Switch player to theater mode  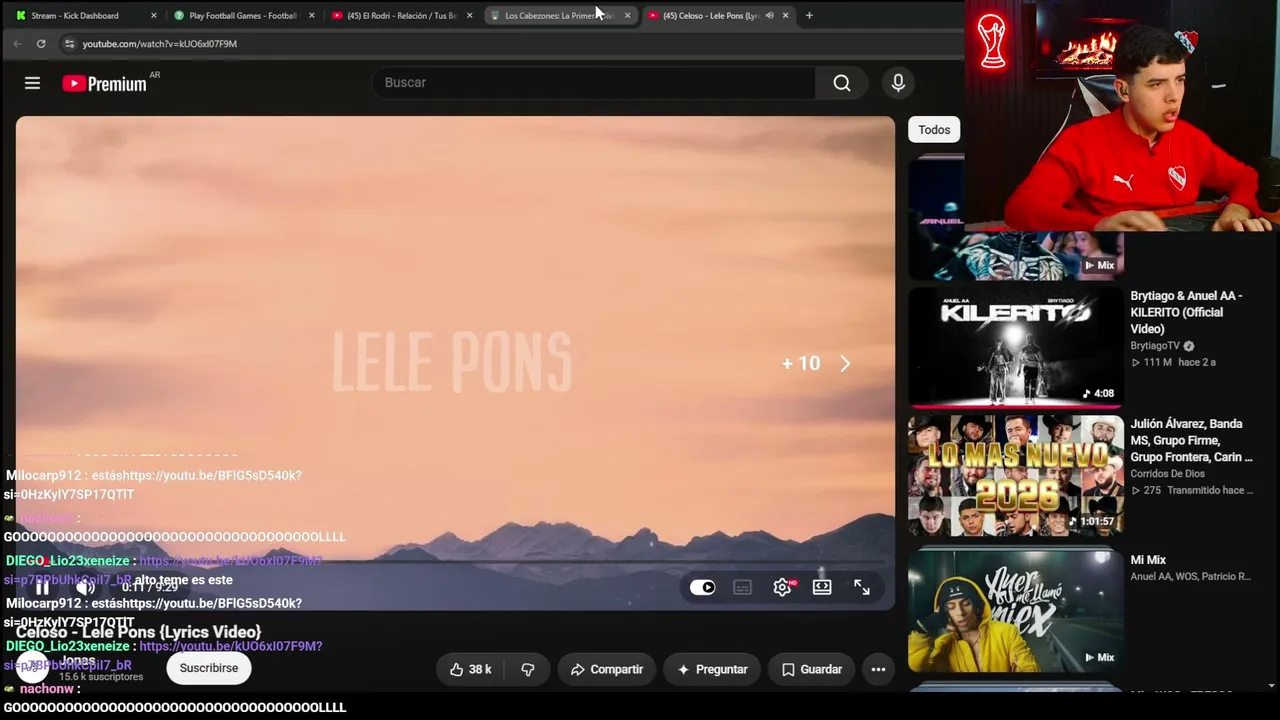(x=822, y=587)
